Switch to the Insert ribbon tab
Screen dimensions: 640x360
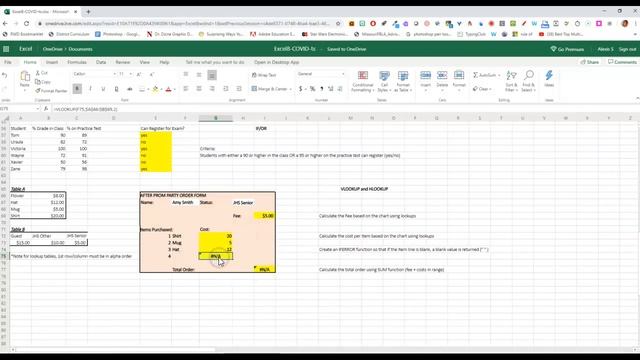(x=52, y=62)
